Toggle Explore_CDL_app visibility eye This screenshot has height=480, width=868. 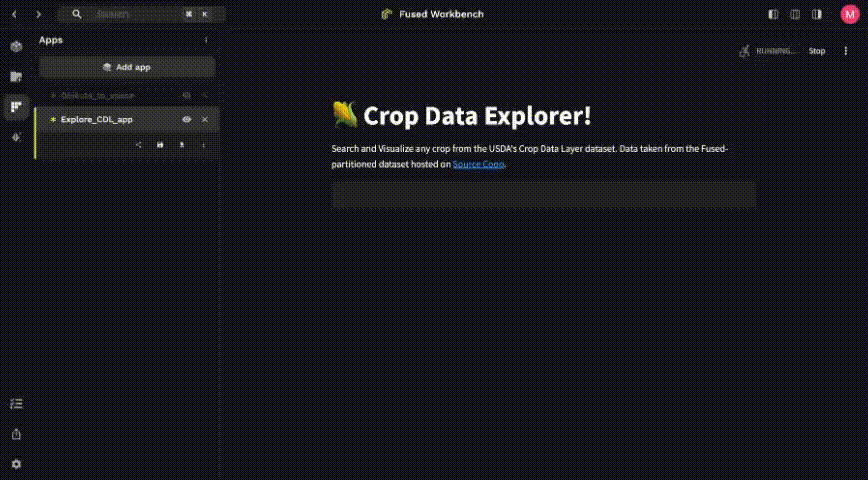point(187,120)
